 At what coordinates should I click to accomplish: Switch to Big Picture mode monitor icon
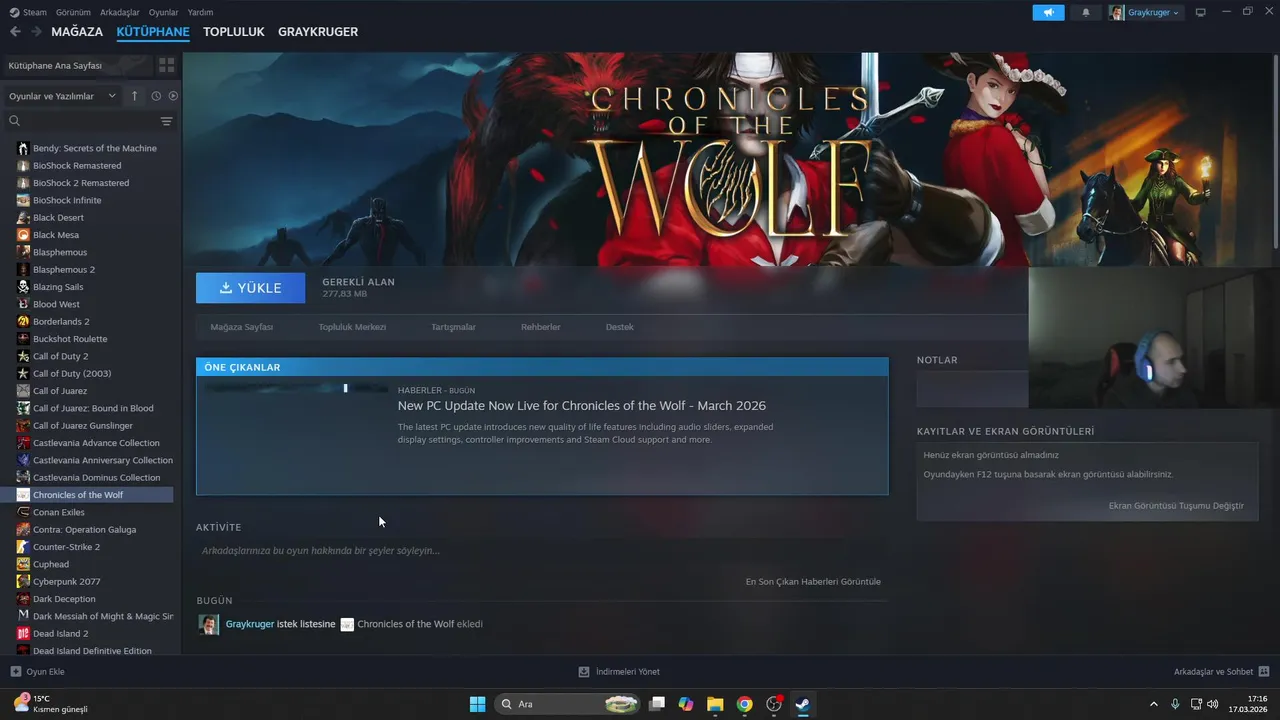pyautogui.click(x=1201, y=12)
